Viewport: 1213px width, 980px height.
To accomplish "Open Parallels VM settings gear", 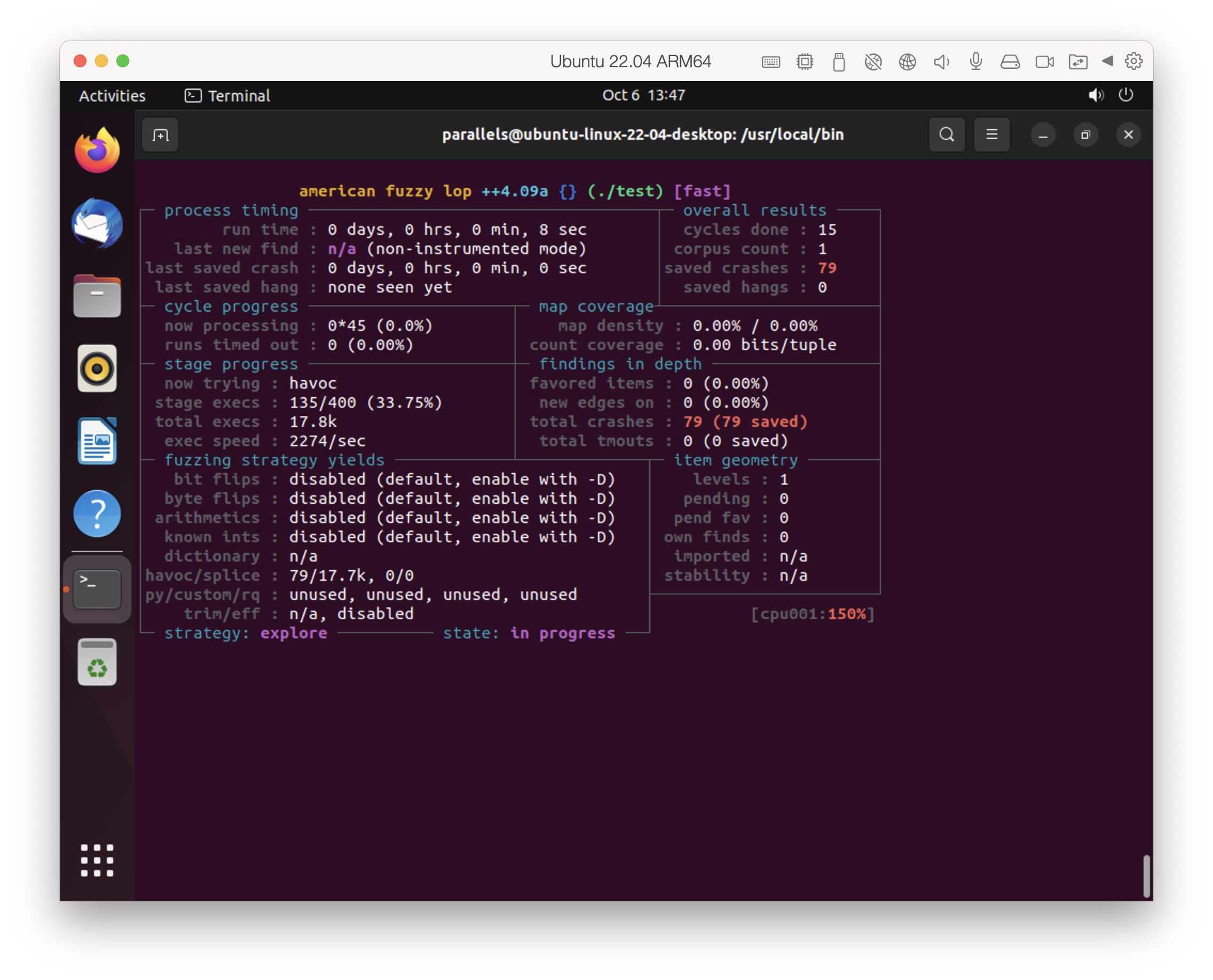I will click(x=1133, y=61).
